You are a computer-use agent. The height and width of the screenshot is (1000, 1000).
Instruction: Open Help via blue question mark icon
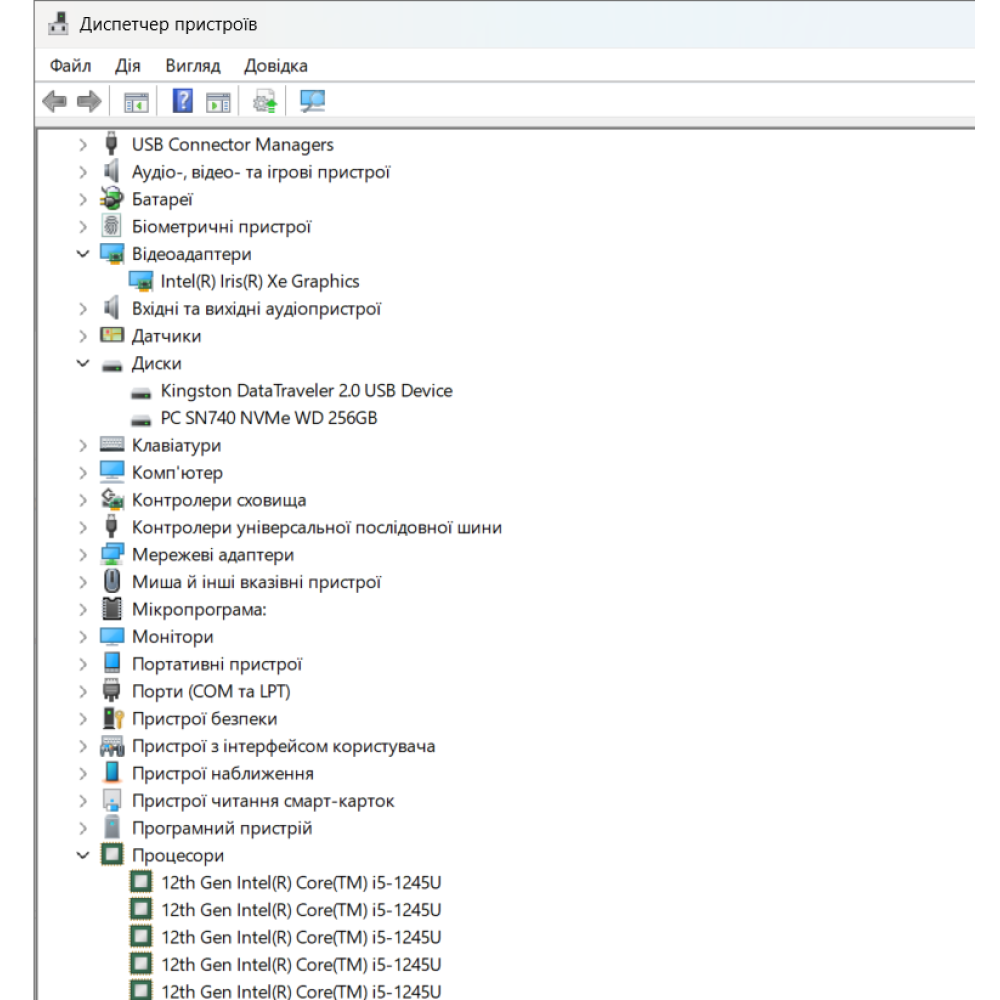(183, 101)
